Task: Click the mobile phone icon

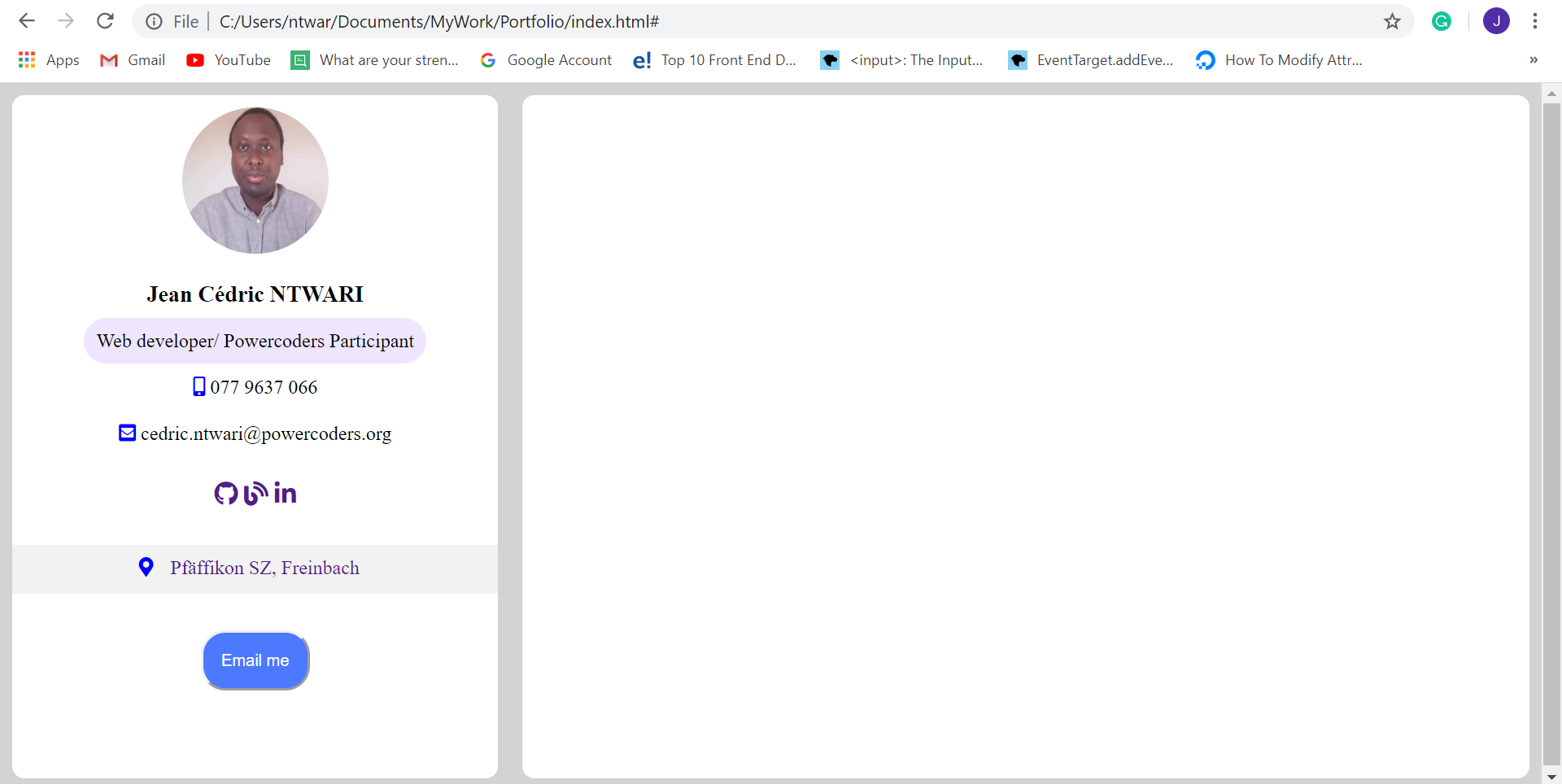Action: coord(199,386)
